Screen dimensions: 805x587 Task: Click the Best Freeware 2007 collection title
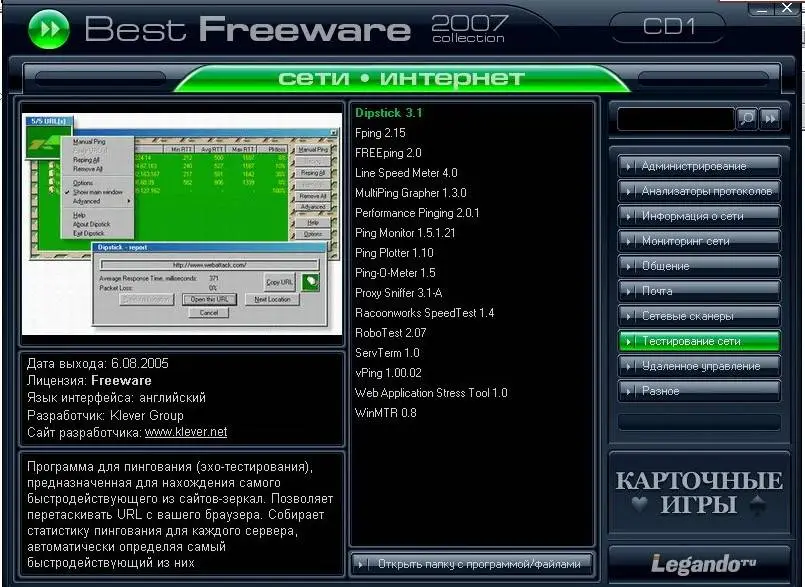[295, 29]
